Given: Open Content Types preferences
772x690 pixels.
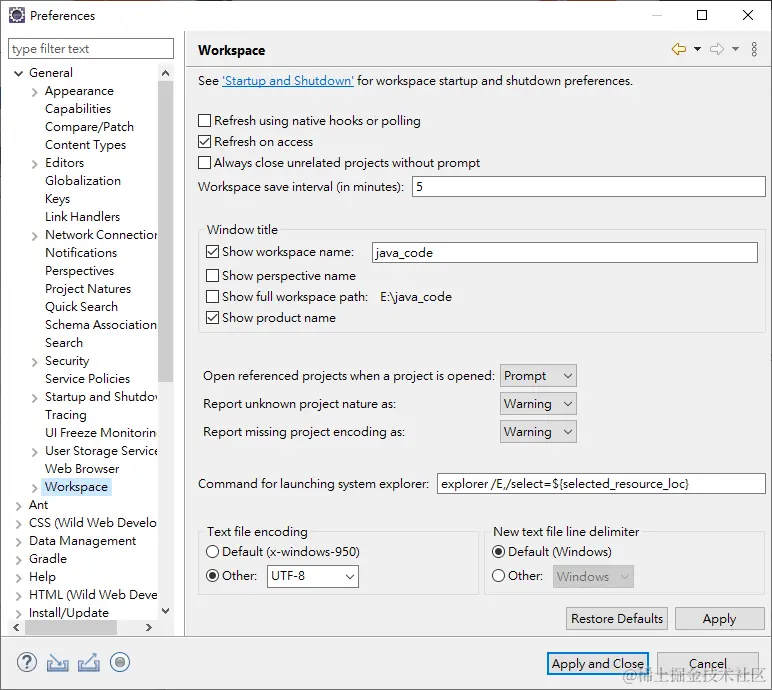Looking at the screenshot, I should [85, 145].
